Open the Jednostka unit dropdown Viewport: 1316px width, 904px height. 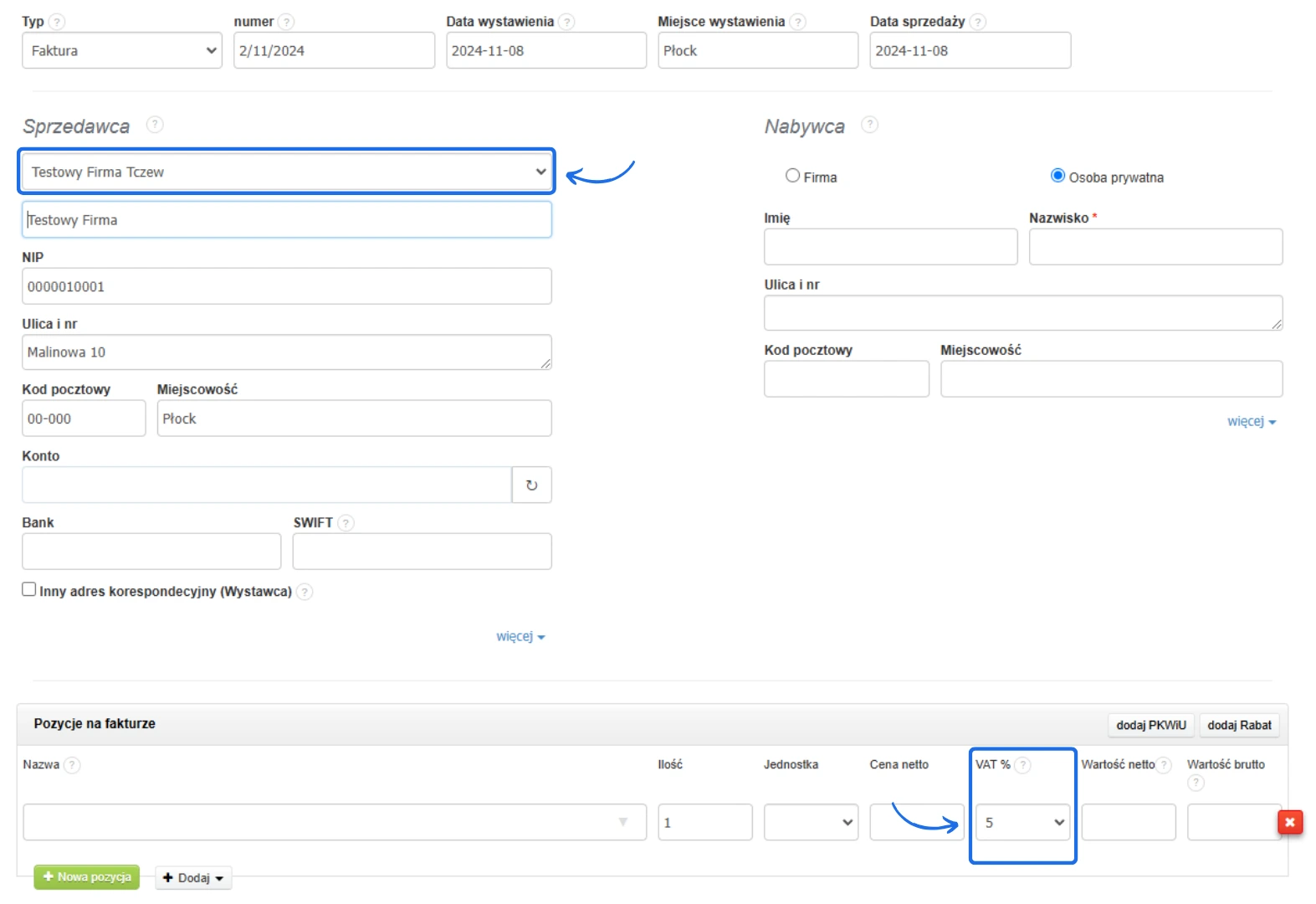(810, 823)
